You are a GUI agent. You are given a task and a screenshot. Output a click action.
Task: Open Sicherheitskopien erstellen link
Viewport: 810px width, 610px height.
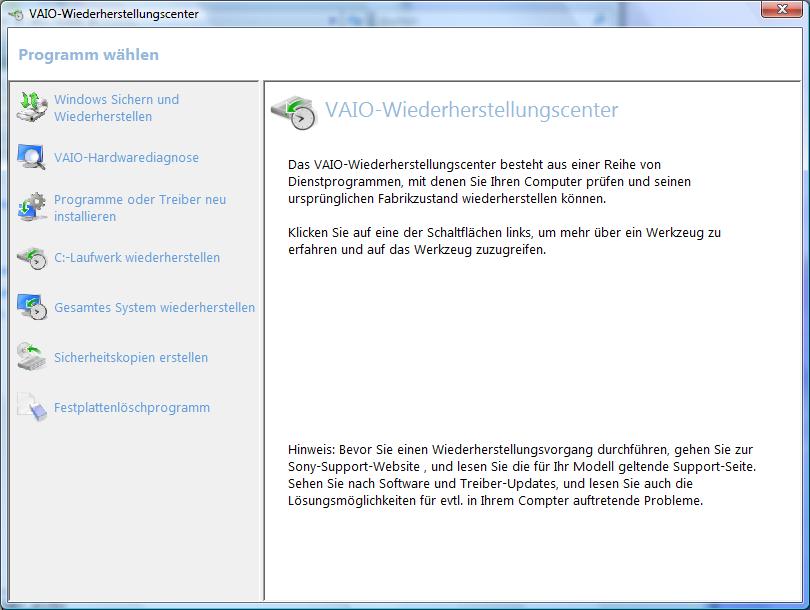tap(131, 357)
